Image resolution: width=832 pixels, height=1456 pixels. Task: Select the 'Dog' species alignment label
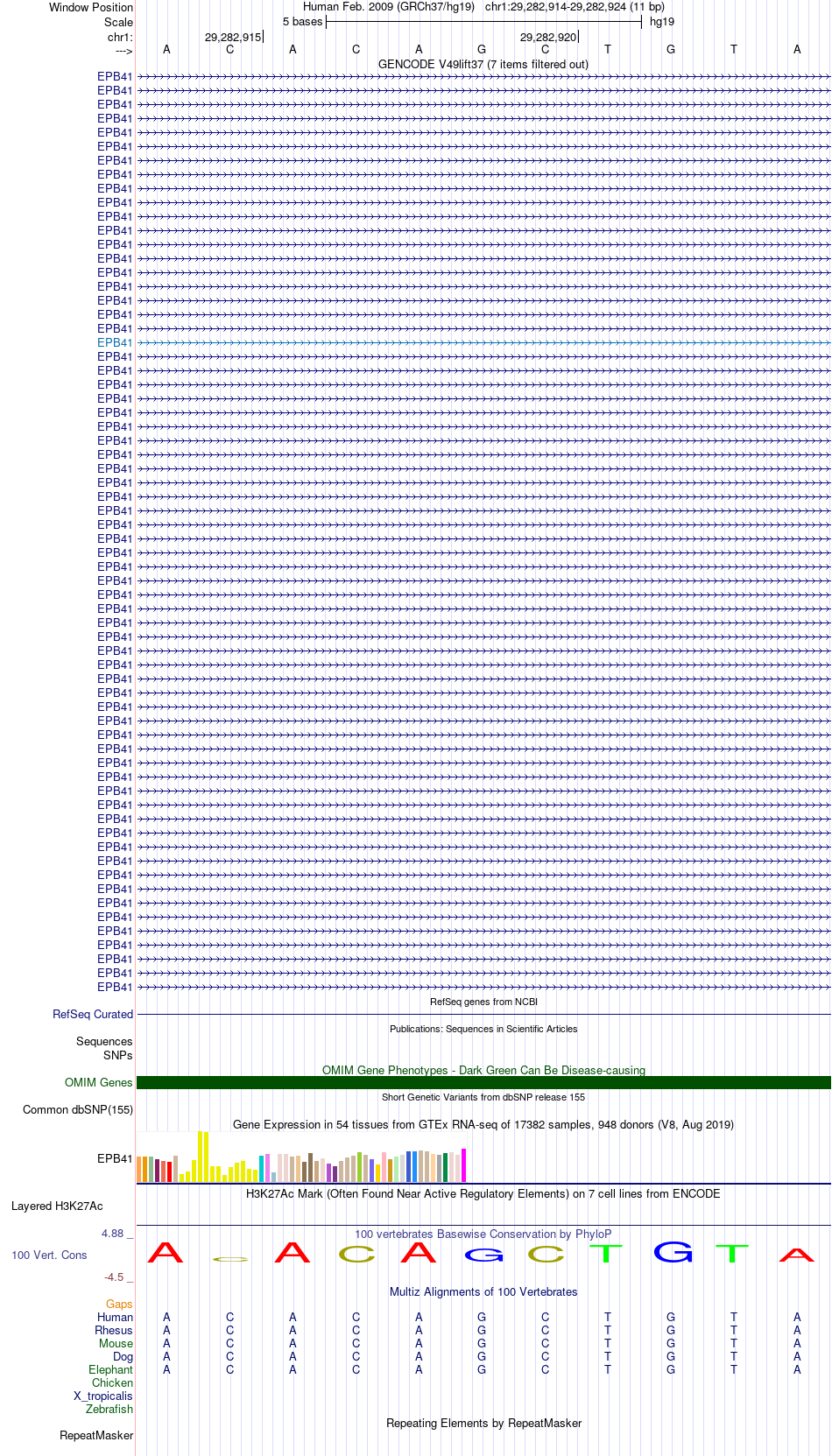pos(123,1356)
